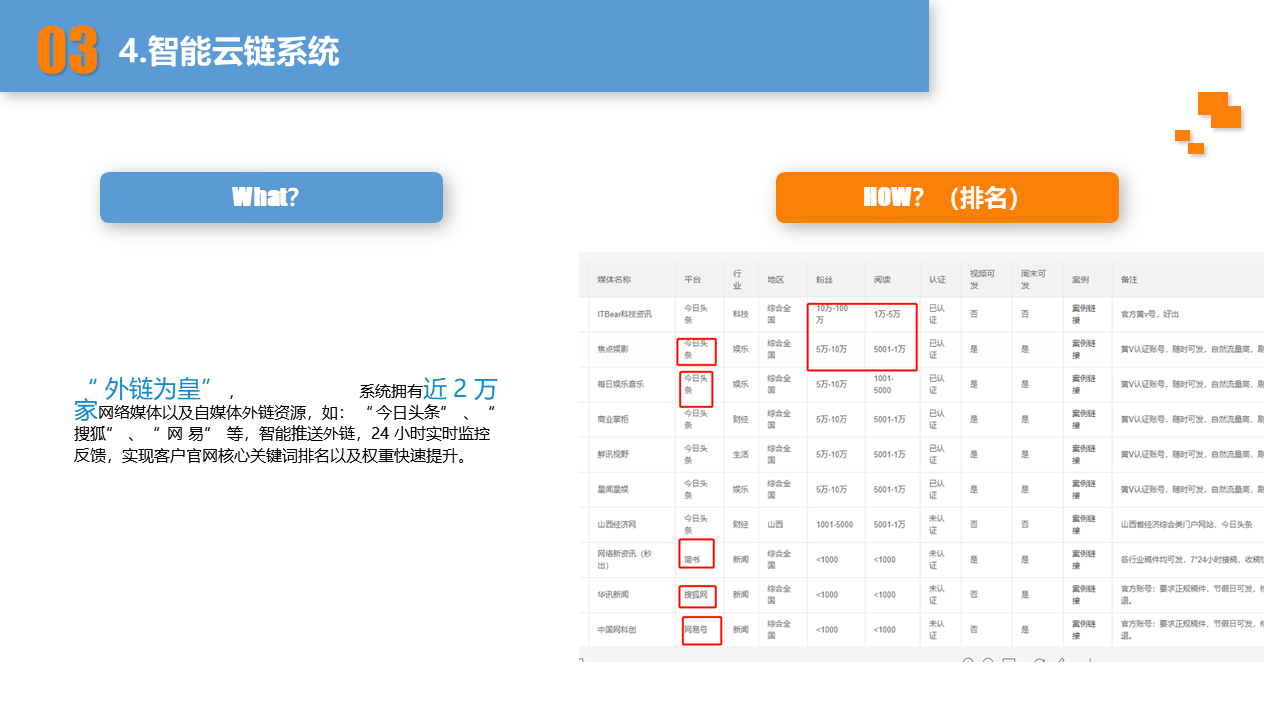Click the rotate icon in the table toolbar

[1040, 661]
